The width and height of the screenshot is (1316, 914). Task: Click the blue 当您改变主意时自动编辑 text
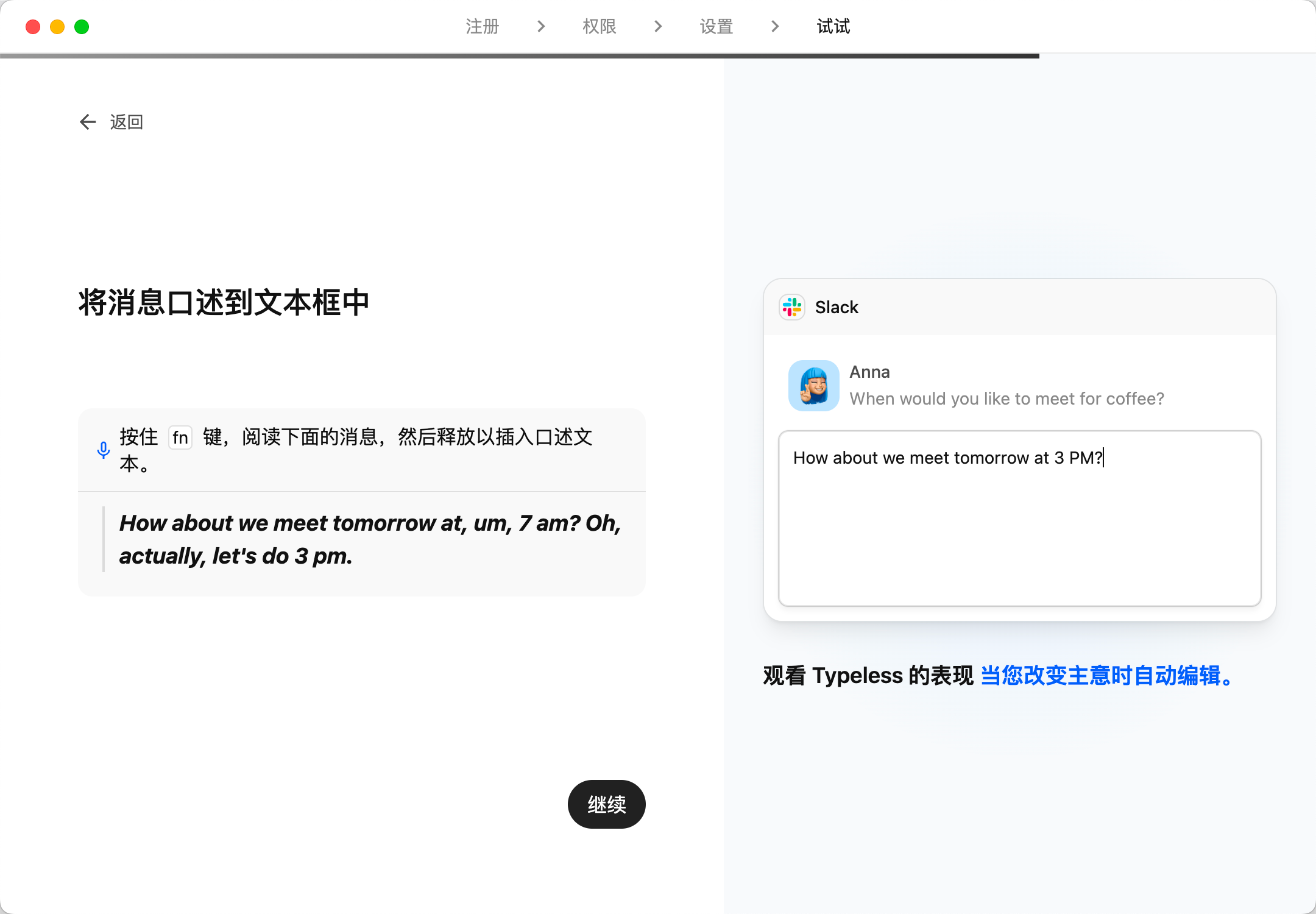pos(1107,676)
